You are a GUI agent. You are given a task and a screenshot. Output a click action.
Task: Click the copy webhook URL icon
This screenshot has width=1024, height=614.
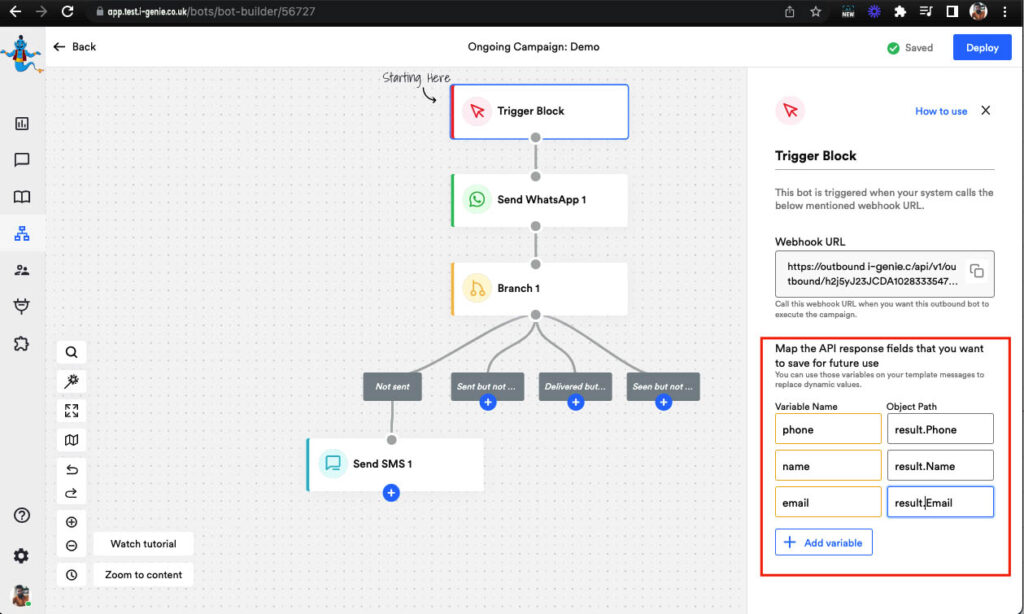977,272
